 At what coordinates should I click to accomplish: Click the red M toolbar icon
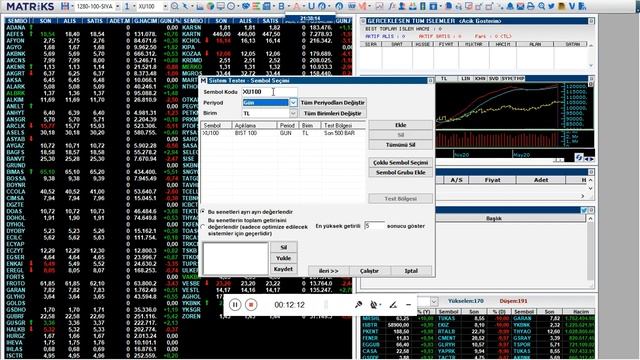pos(362,7)
